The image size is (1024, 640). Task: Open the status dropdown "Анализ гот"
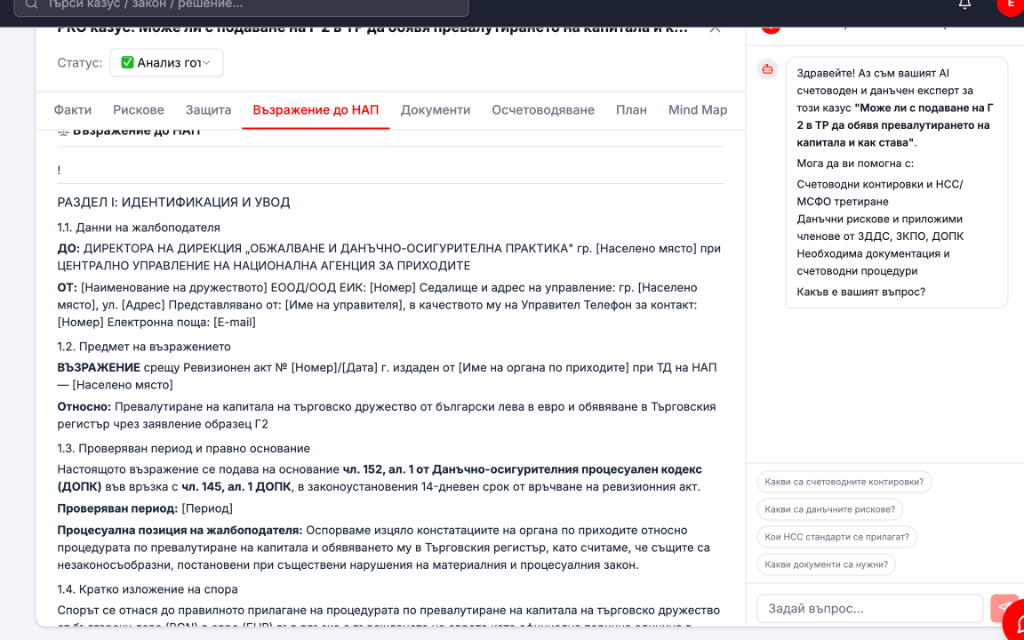coord(166,63)
